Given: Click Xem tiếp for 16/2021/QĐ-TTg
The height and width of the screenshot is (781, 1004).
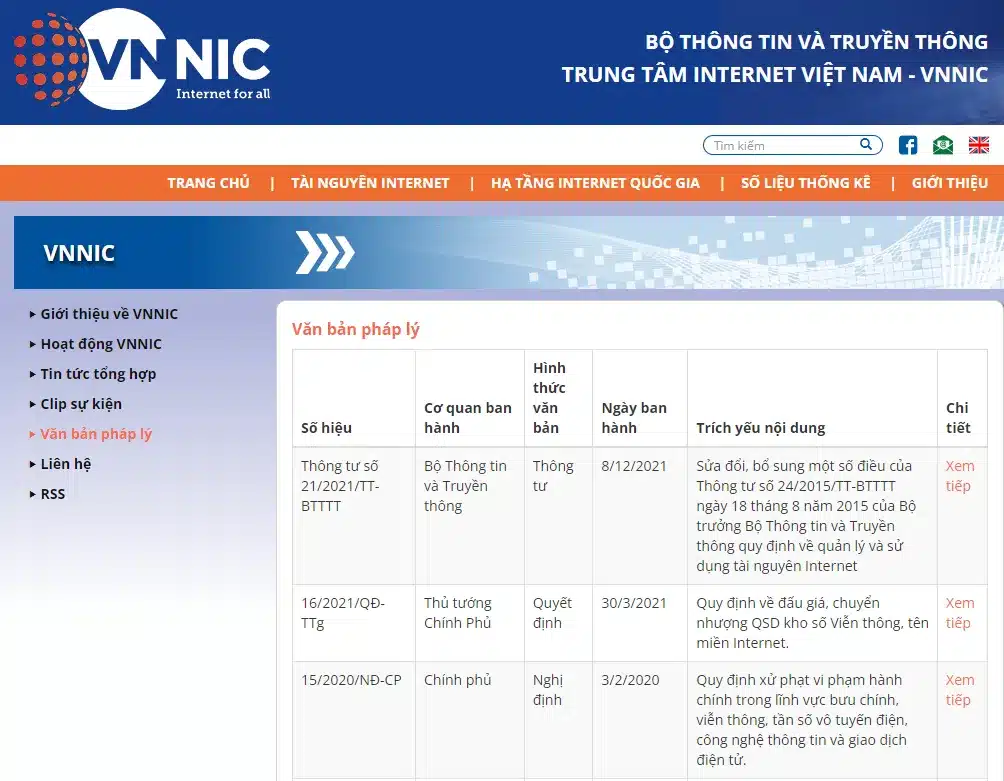Looking at the screenshot, I should point(960,613).
